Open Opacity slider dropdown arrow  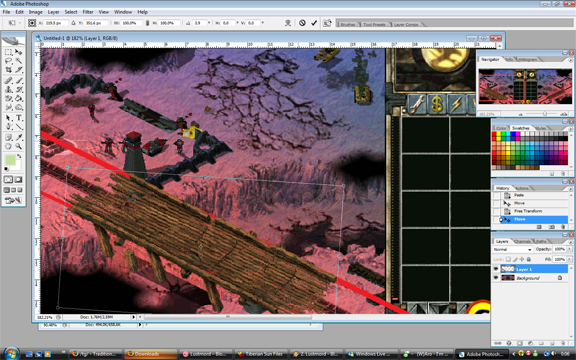[x=570, y=249]
